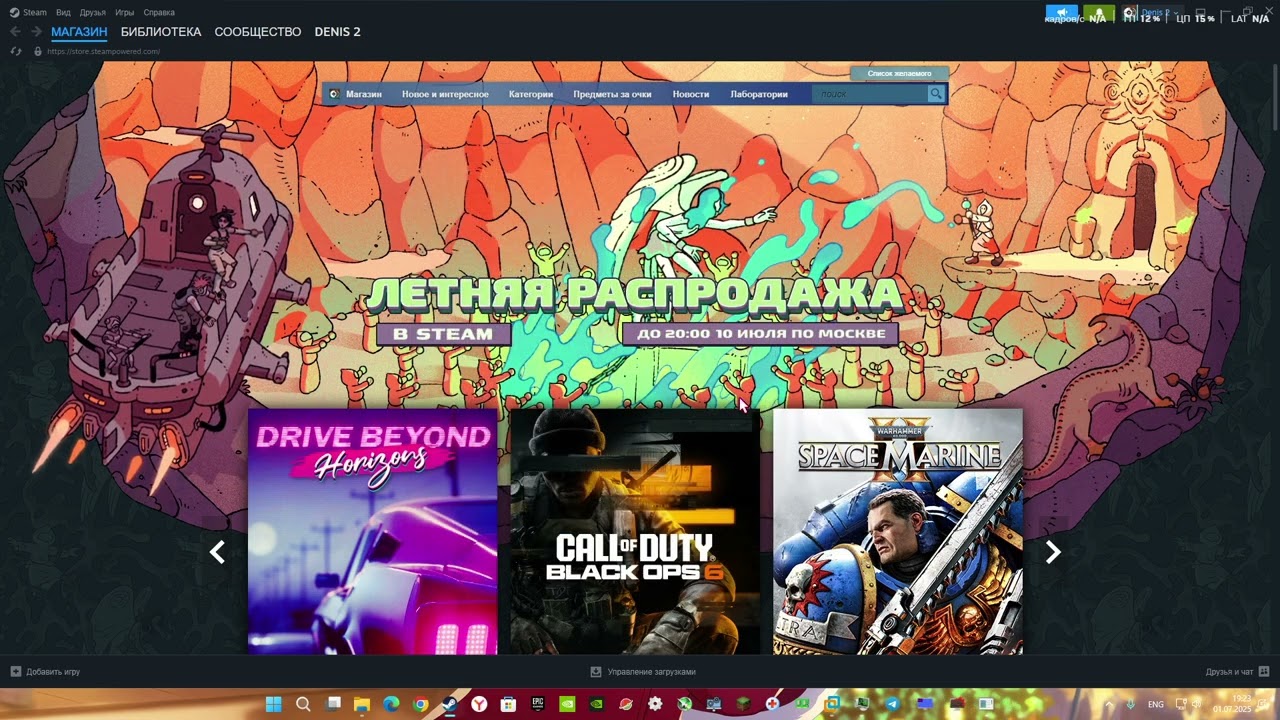Open the Справка menu

159,12
